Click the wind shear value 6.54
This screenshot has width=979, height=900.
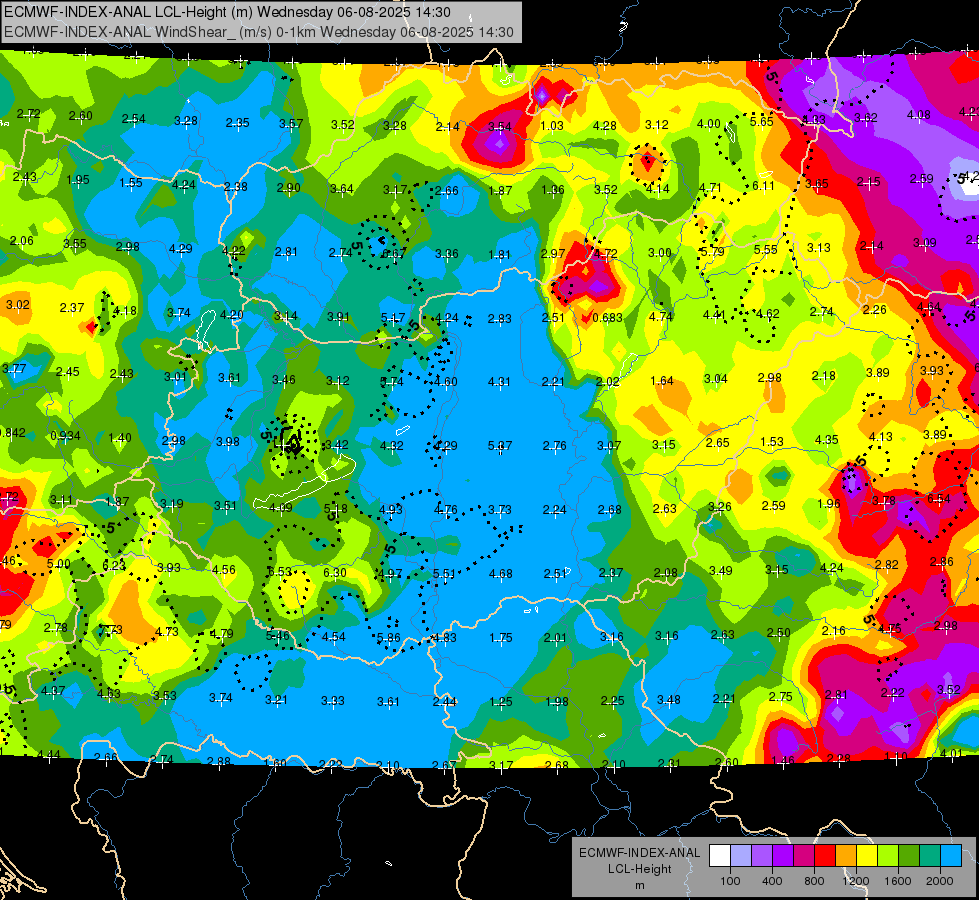click(x=939, y=498)
